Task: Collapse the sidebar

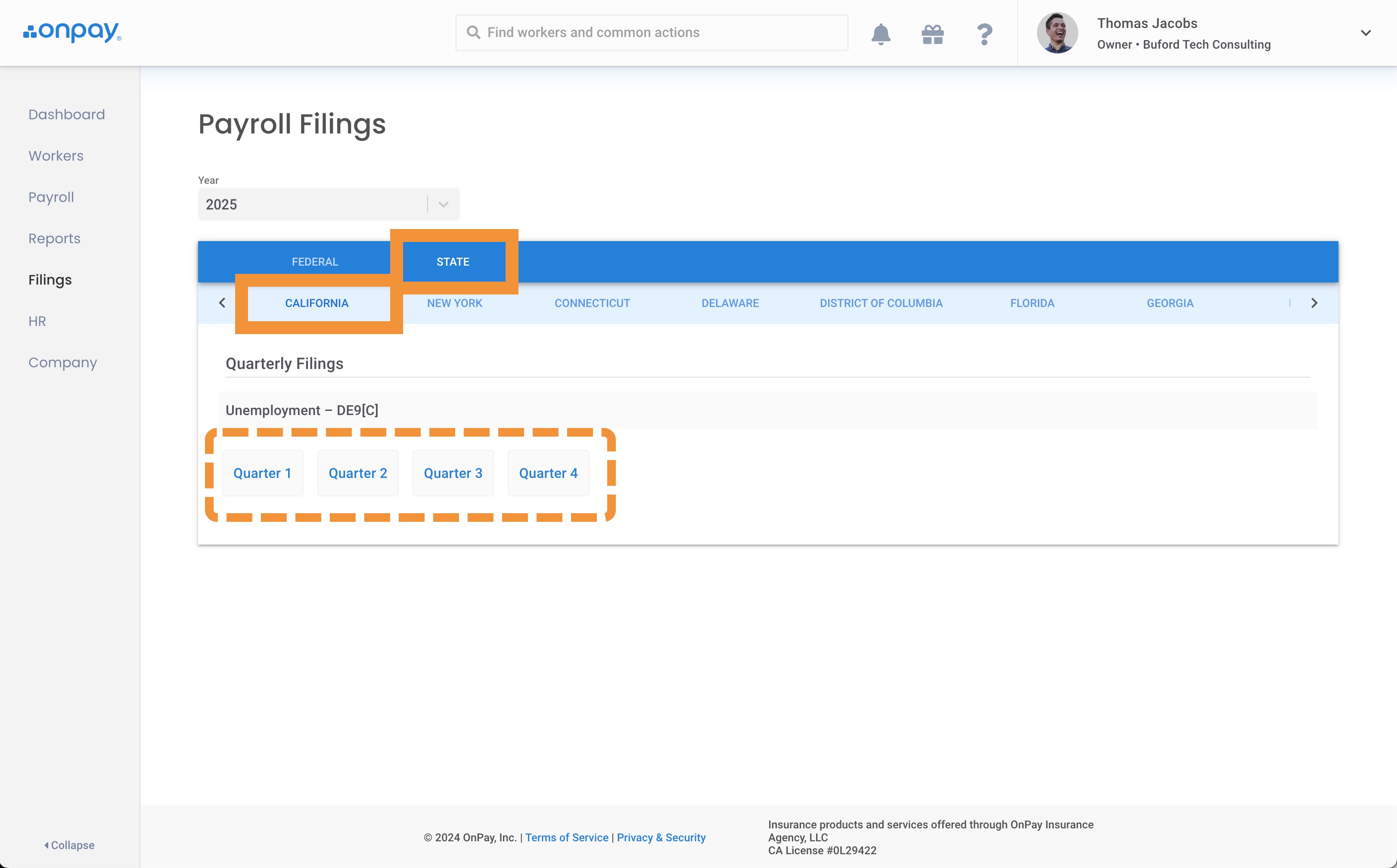Action: [x=69, y=845]
